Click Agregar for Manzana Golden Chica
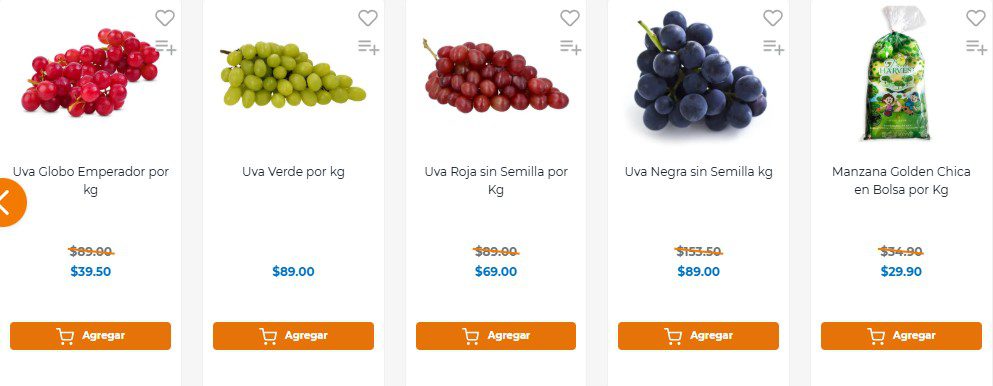Image resolution: width=993 pixels, height=386 pixels. coord(901,336)
